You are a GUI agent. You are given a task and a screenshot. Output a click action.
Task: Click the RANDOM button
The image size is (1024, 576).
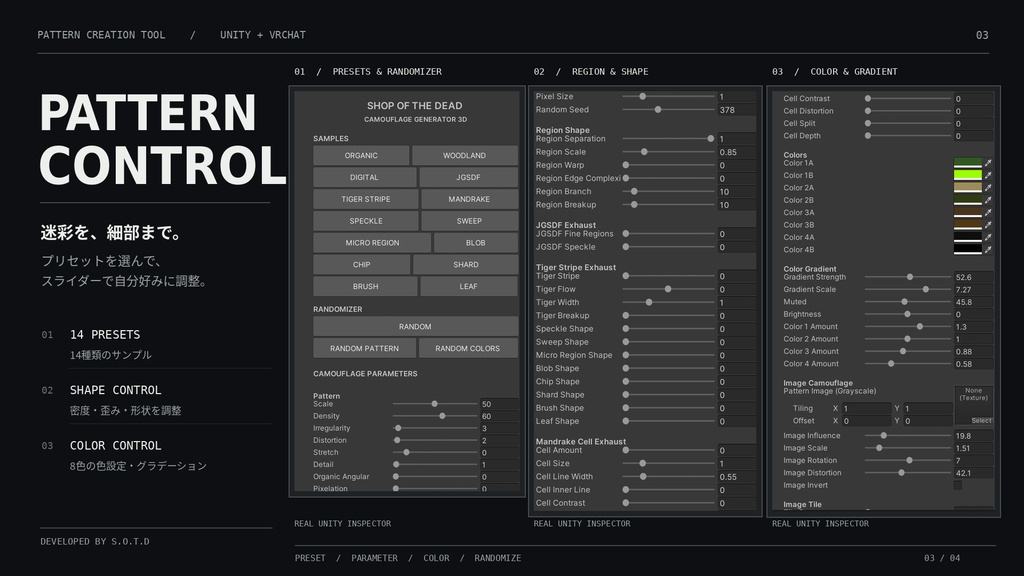pyautogui.click(x=415, y=327)
